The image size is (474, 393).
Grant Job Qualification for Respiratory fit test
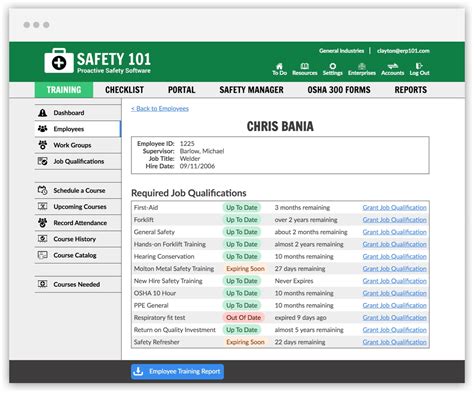pyautogui.click(x=394, y=318)
